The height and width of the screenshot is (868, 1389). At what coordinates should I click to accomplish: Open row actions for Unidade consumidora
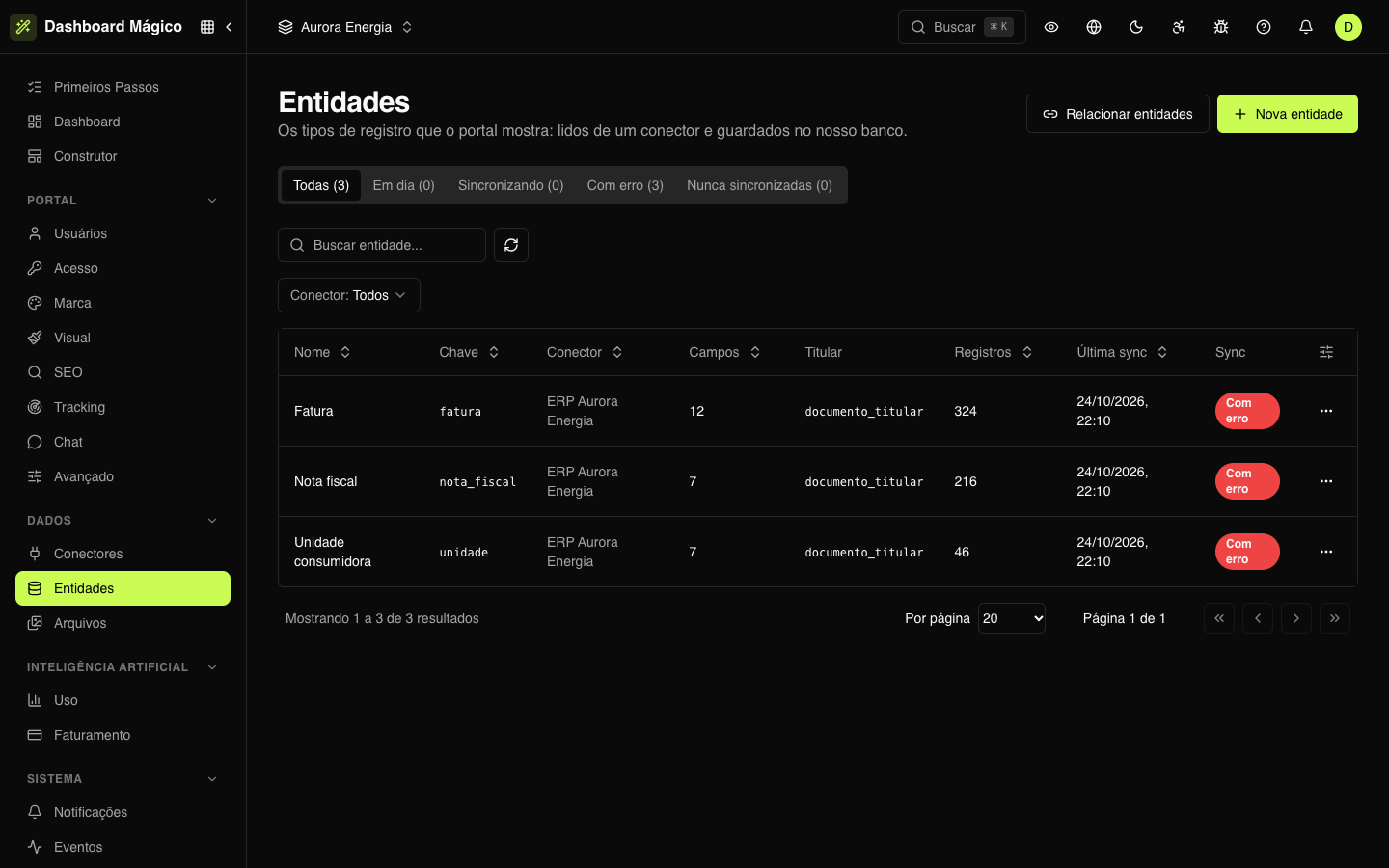click(1326, 552)
